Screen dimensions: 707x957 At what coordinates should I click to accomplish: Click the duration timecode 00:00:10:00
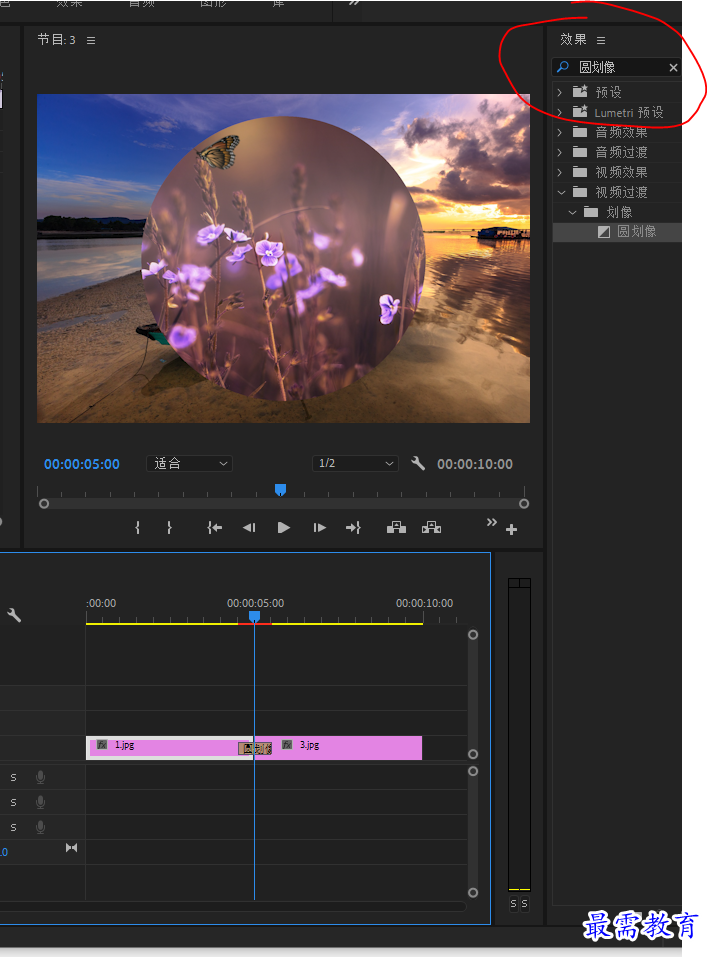tap(475, 464)
